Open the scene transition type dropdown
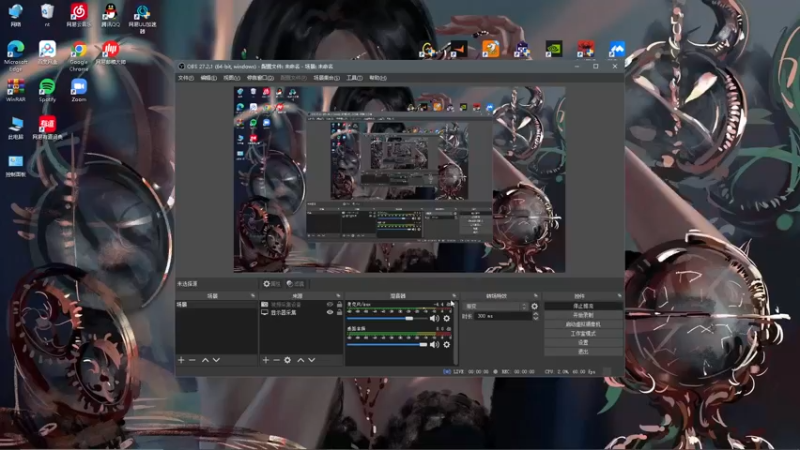The width and height of the screenshot is (800, 450). [495, 307]
